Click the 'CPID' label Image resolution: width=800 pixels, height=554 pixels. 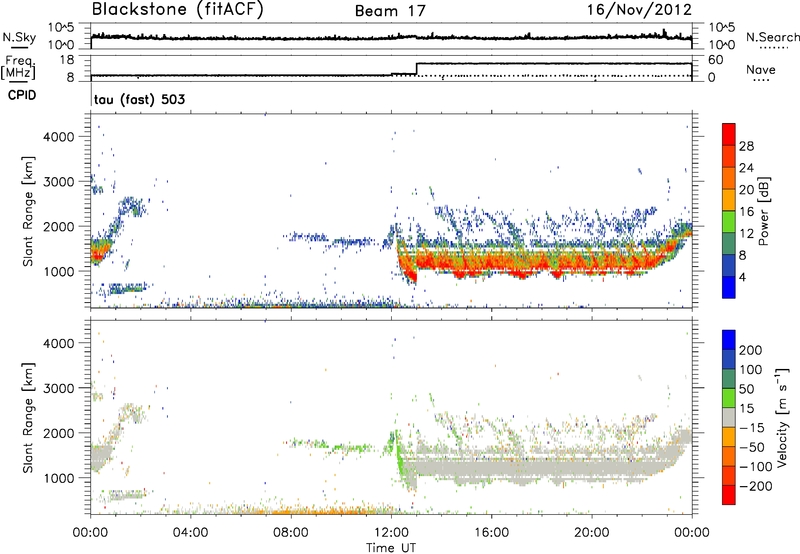(22, 95)
